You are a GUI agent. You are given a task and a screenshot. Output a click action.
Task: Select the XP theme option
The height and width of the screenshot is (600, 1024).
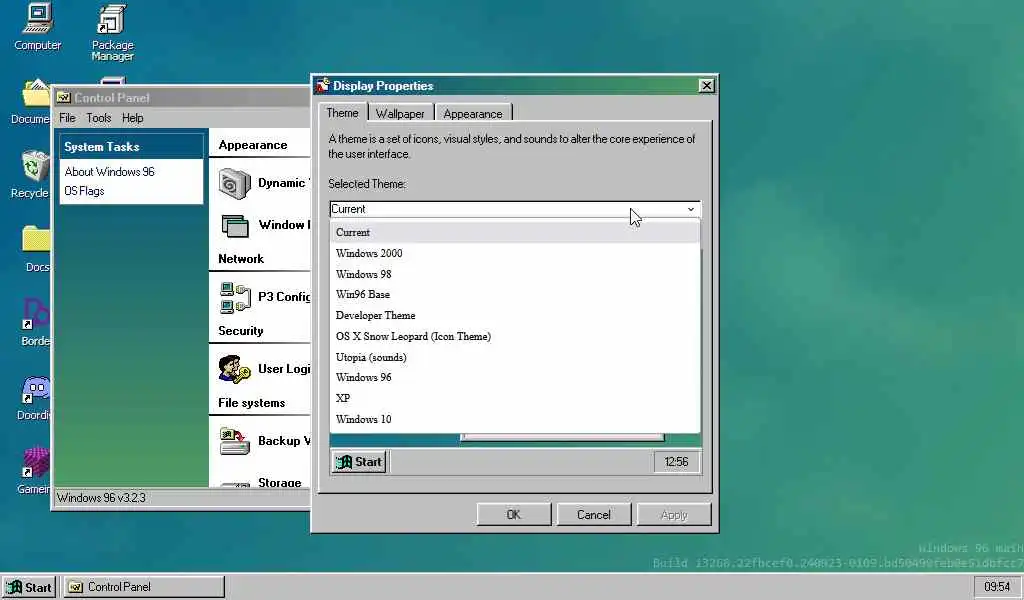pyautogui.click(x=515, y=398)
